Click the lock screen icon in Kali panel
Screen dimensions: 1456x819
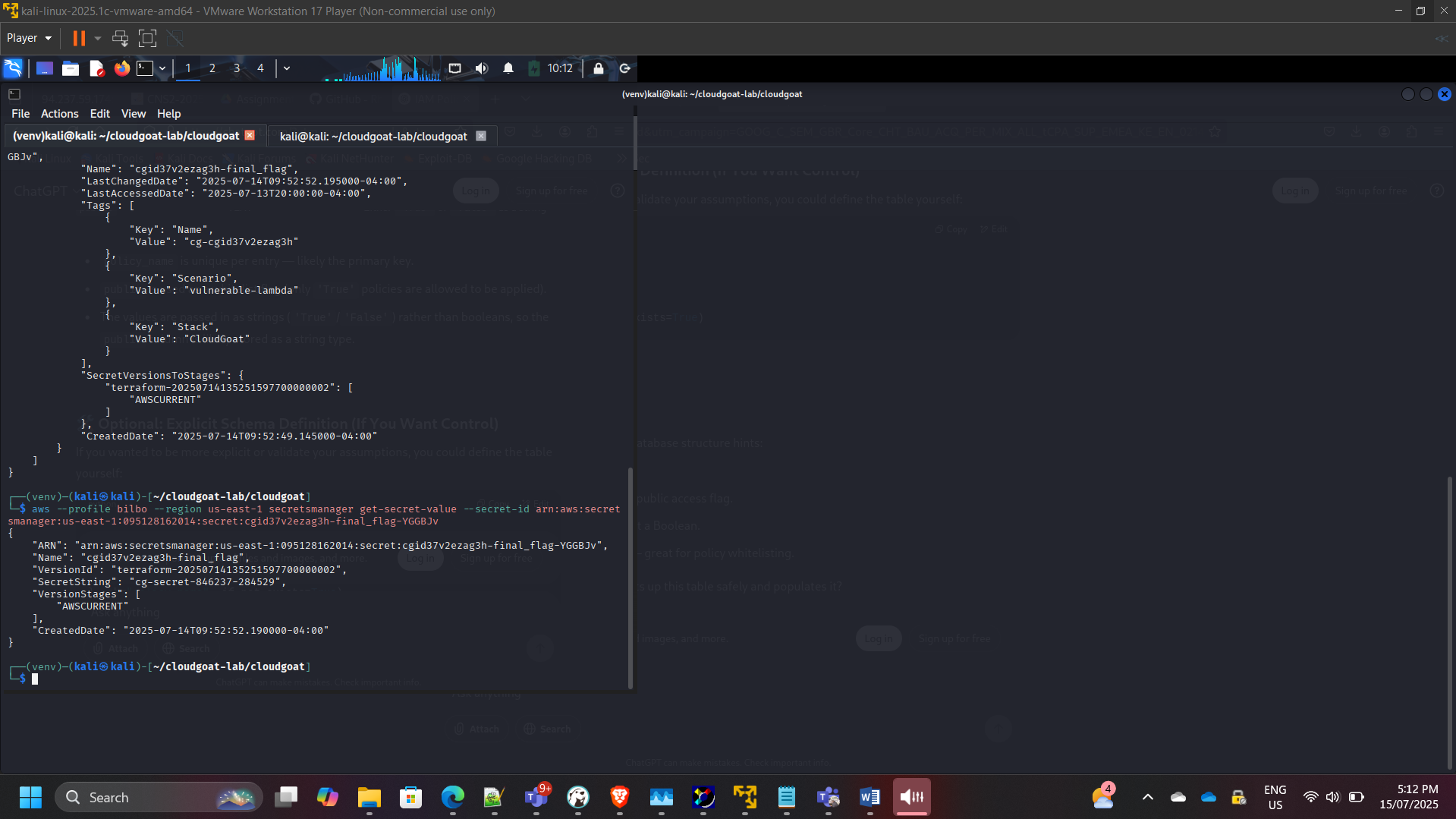[599, 68]
